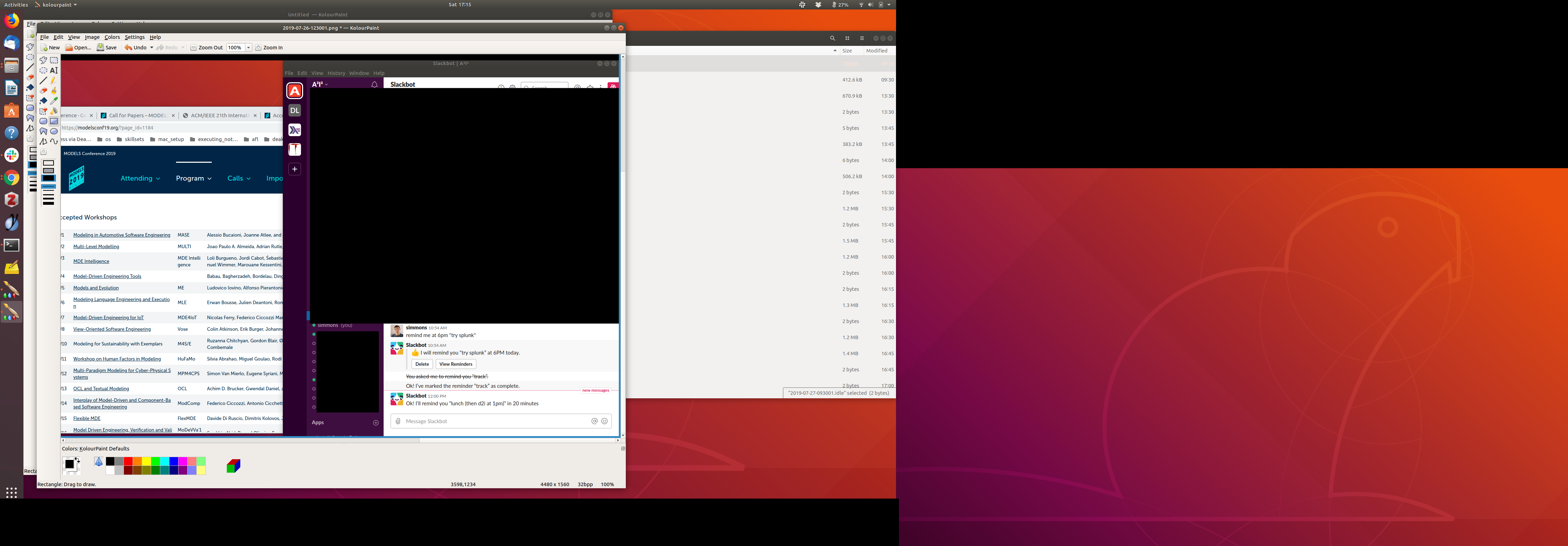Screen dimensions: 1568x546
Task: Open the Image menu
Action: click(92, 37)
